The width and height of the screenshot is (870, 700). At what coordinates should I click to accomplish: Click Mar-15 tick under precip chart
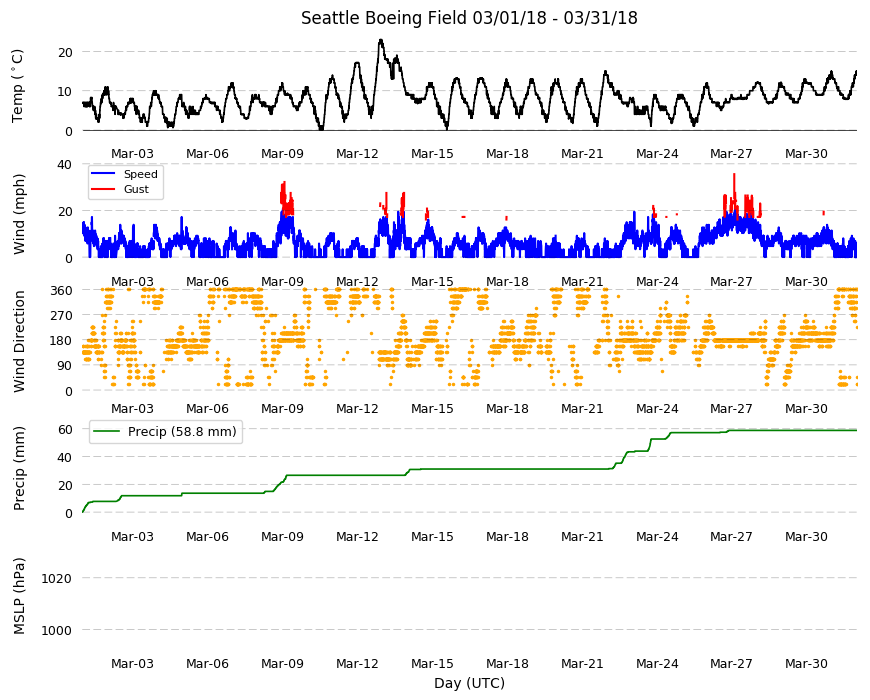[x=432, y=536]
